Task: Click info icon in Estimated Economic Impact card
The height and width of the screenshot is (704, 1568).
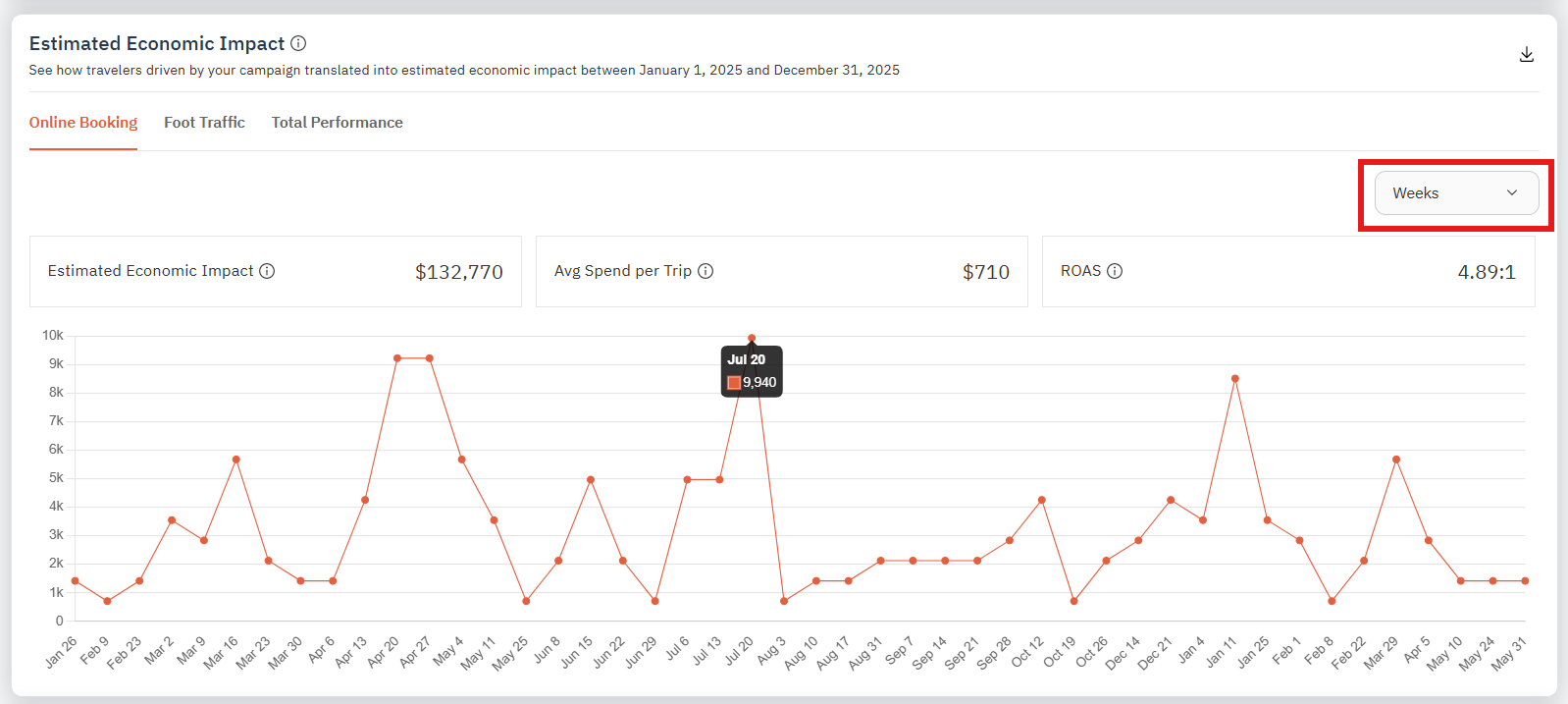Action: (x=267, y=271)
